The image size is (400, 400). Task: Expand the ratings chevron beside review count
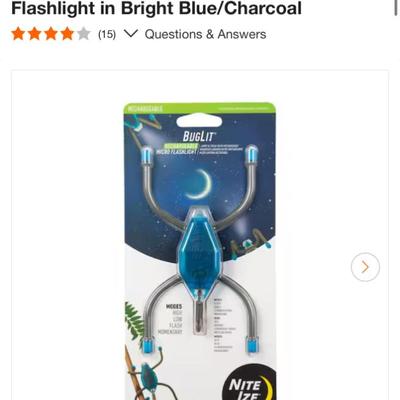point(130,34)
